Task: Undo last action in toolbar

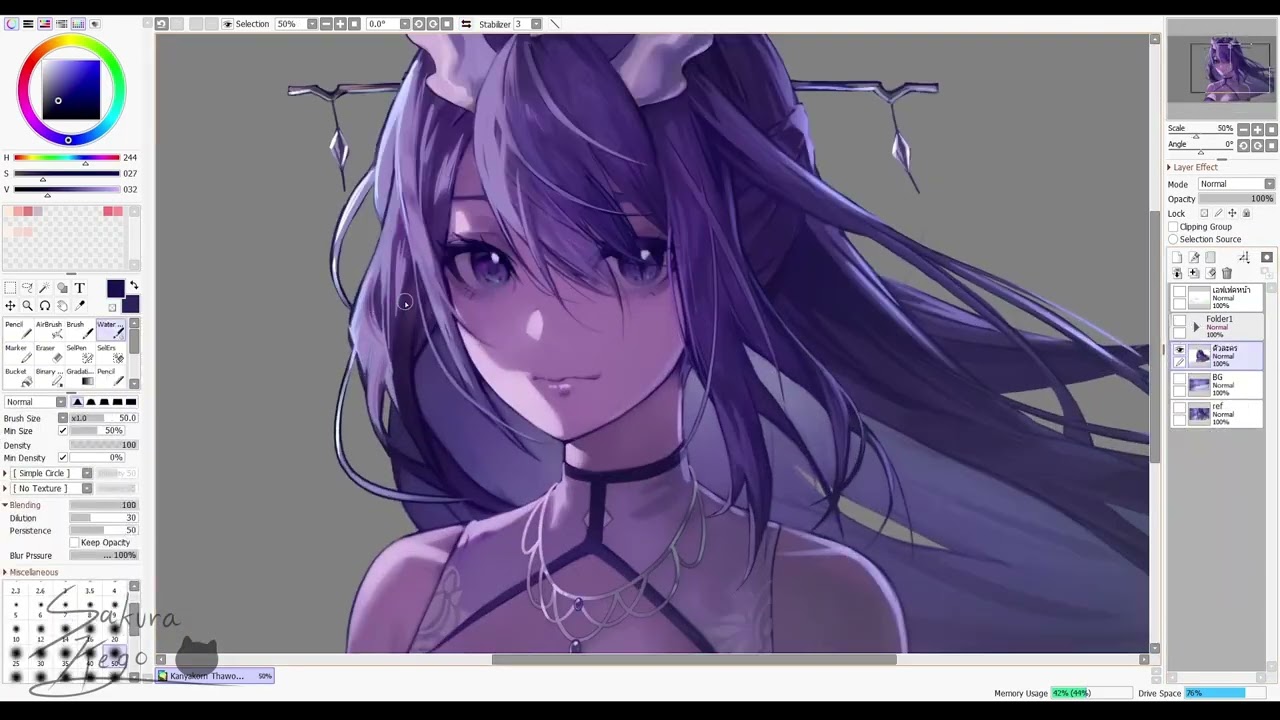Action: 161,24
